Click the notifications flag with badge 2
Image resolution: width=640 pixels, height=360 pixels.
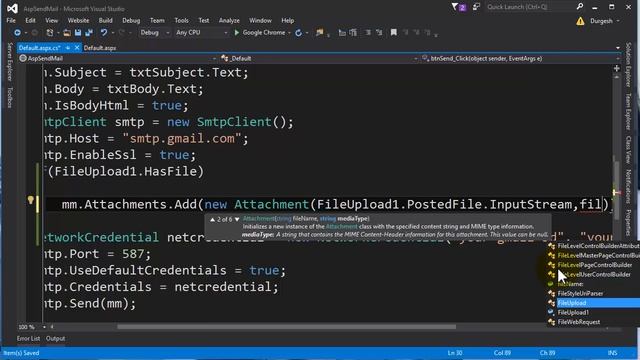(459, 7)
